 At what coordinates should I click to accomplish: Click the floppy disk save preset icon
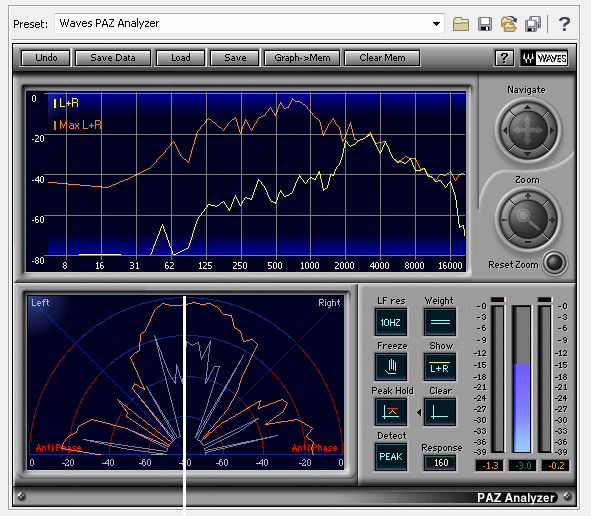485,24
